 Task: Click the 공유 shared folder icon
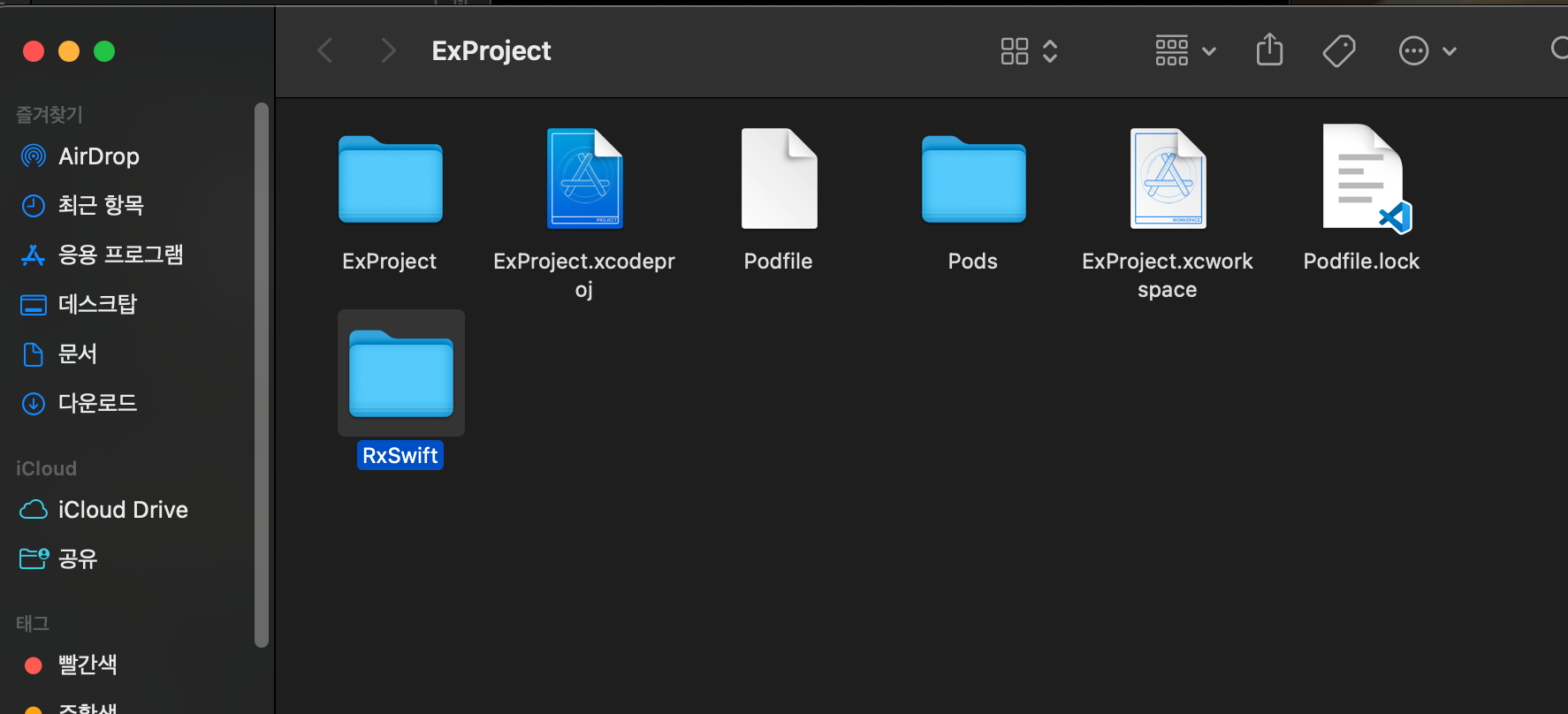tap(34, 558)
